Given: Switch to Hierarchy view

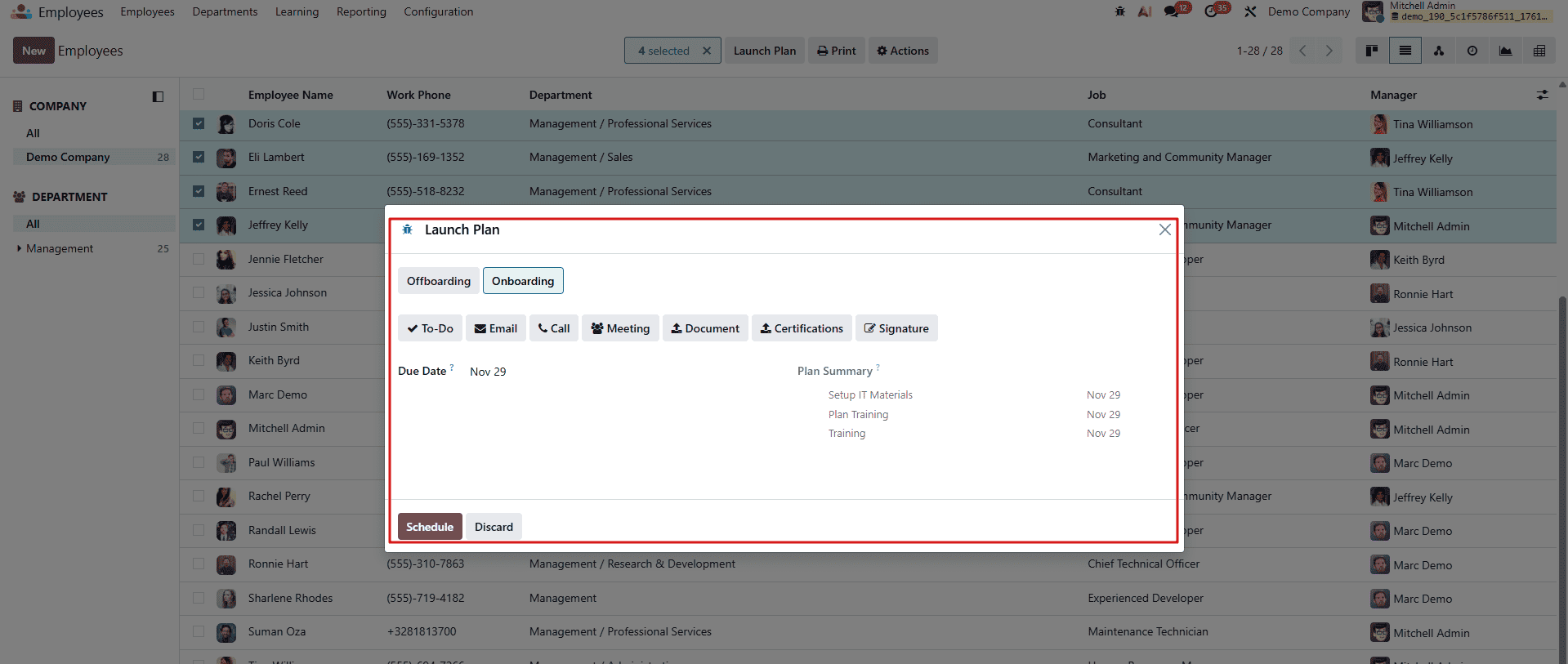Looking at the screenshot, I should [x=1439, y=51].
